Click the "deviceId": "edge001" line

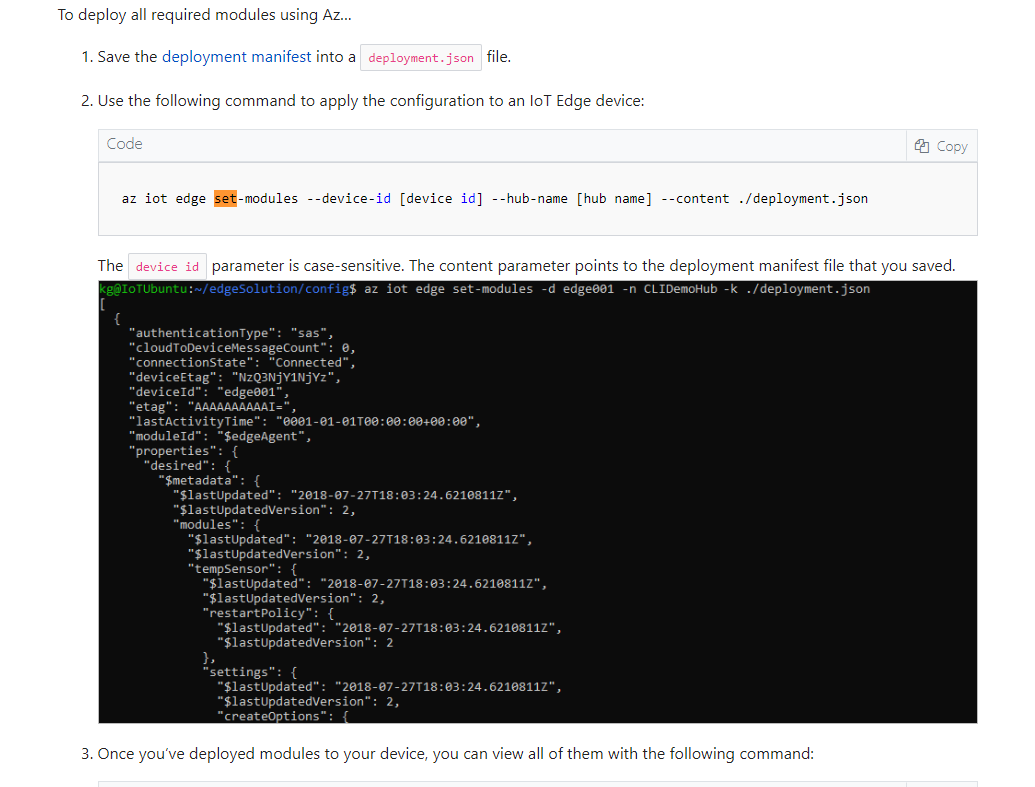tap(209, 392)
